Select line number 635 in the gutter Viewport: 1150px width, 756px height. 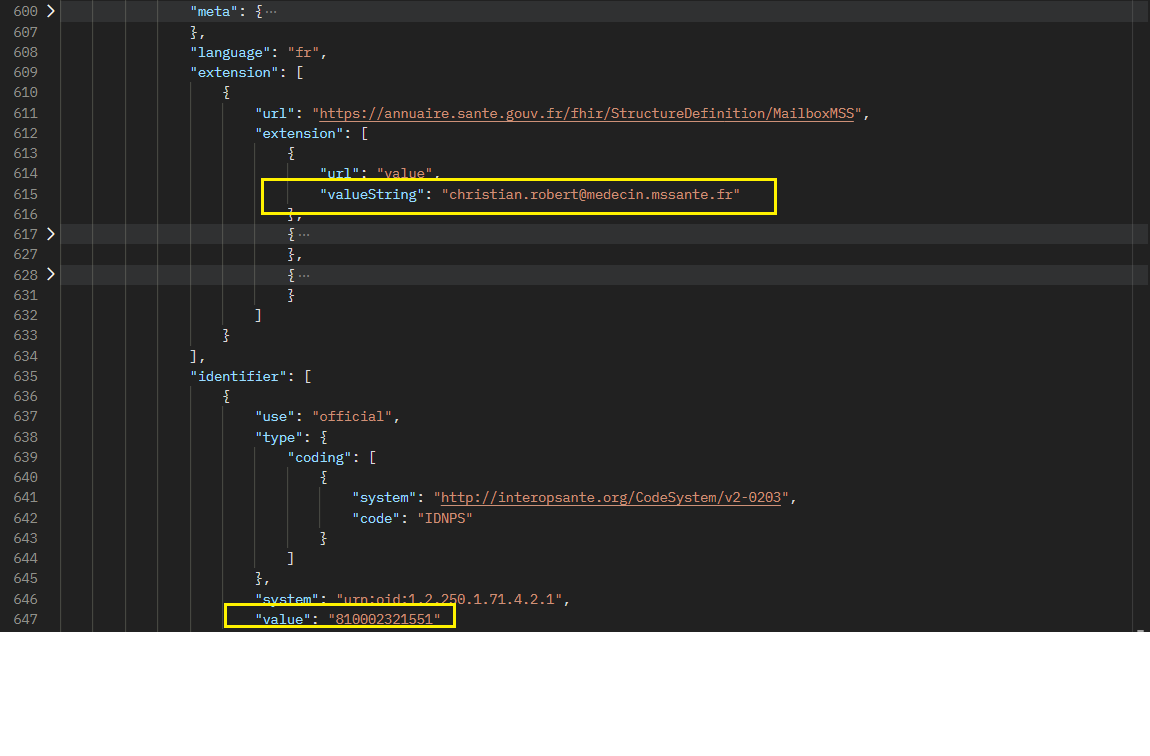[x=26, y=376]
